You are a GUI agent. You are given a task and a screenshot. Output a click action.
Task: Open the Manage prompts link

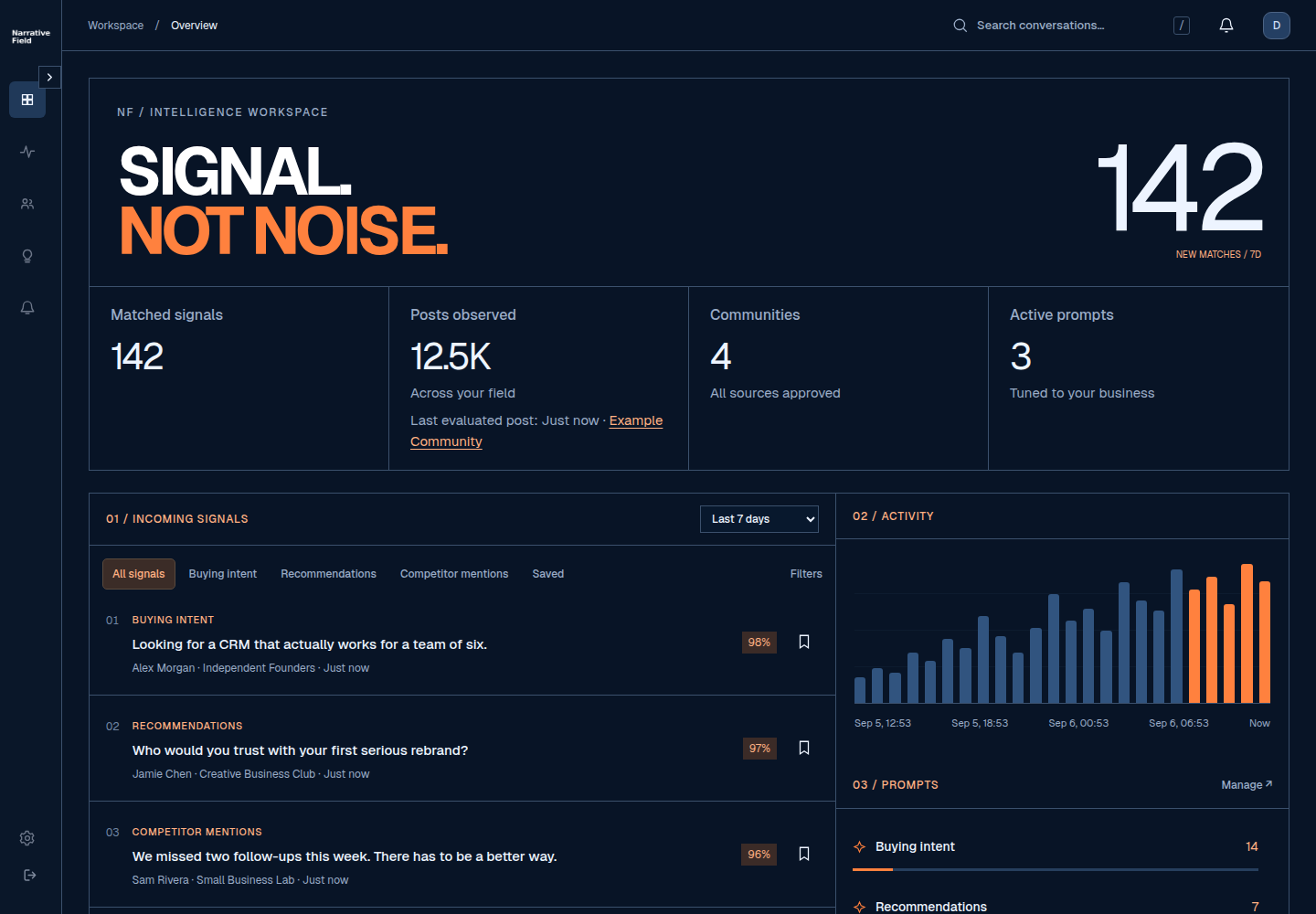[x=1247, y=785]
